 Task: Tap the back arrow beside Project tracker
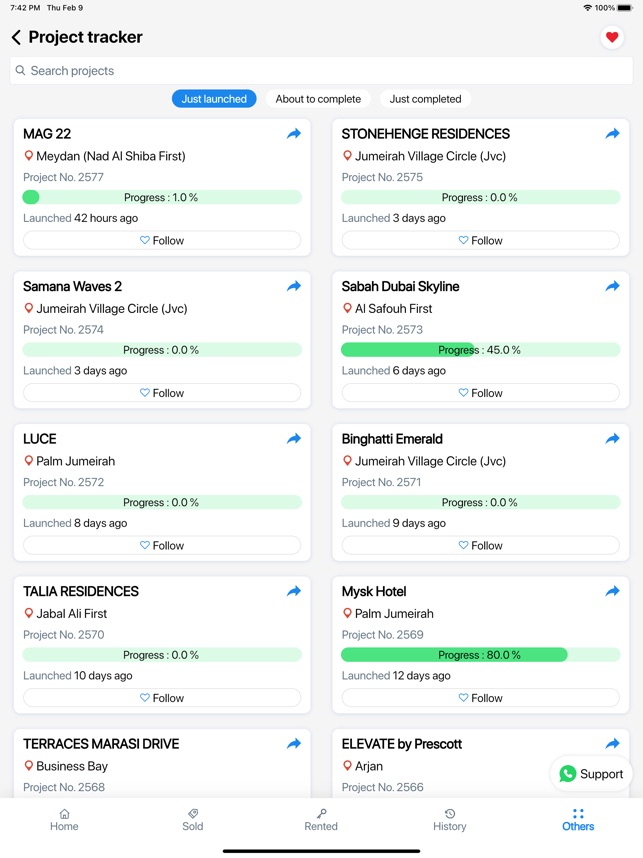click(x=16, y=37)
